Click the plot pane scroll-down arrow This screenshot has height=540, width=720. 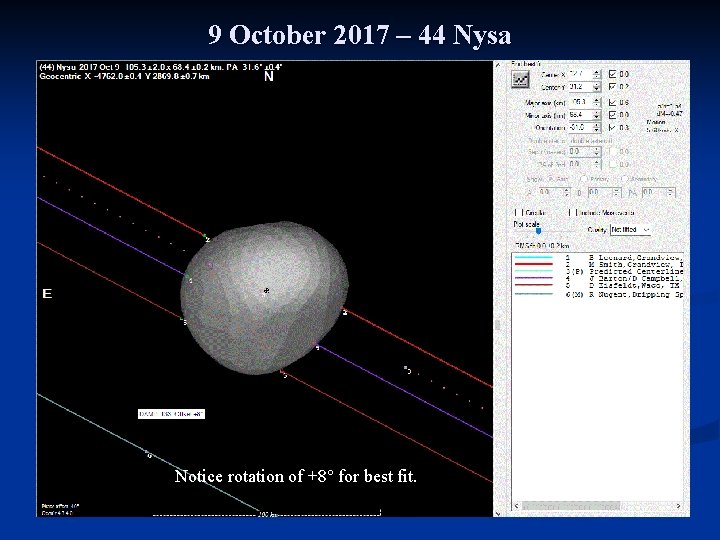(498, 513)
